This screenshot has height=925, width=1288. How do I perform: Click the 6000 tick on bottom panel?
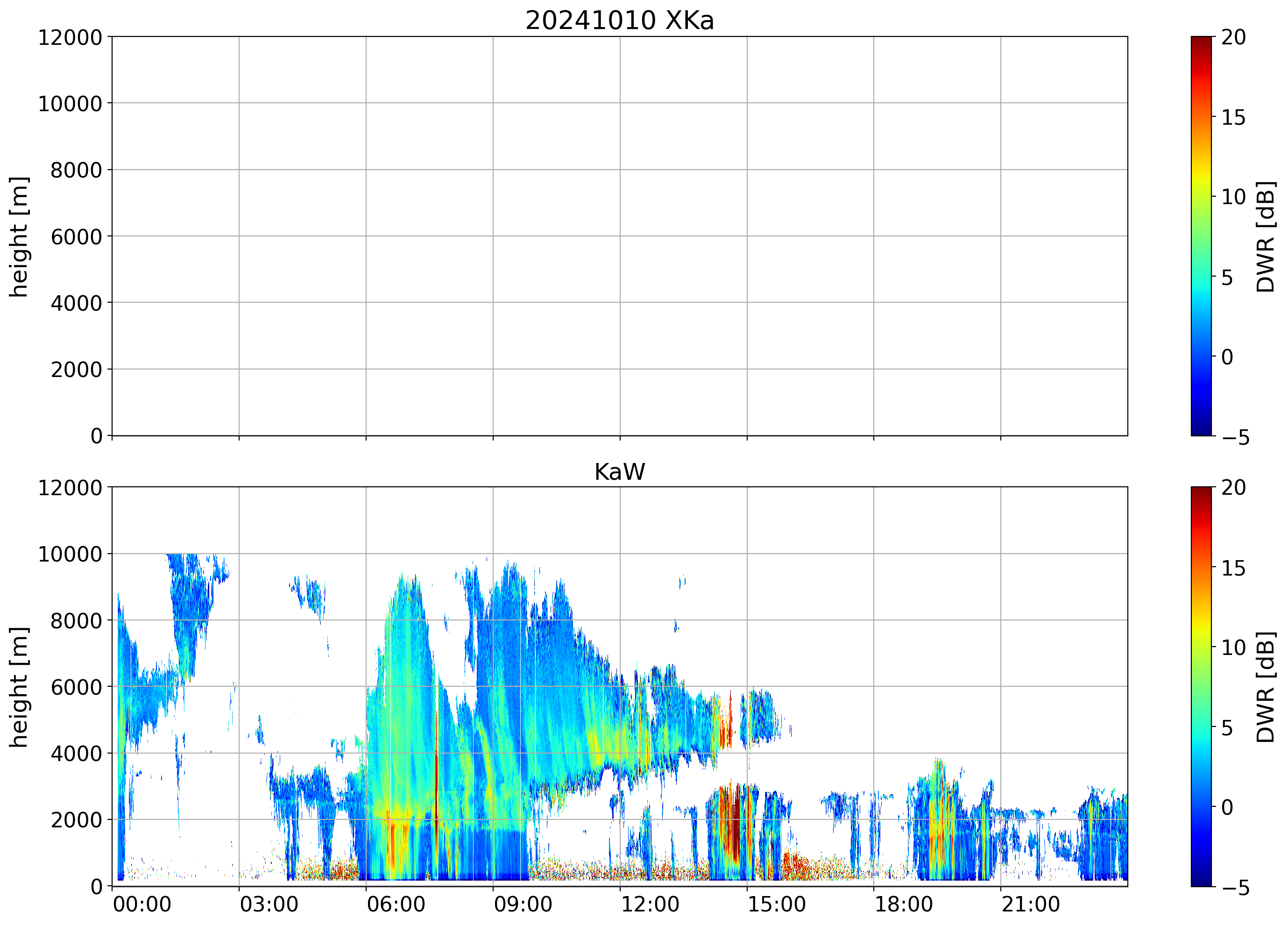coord(76,688)
